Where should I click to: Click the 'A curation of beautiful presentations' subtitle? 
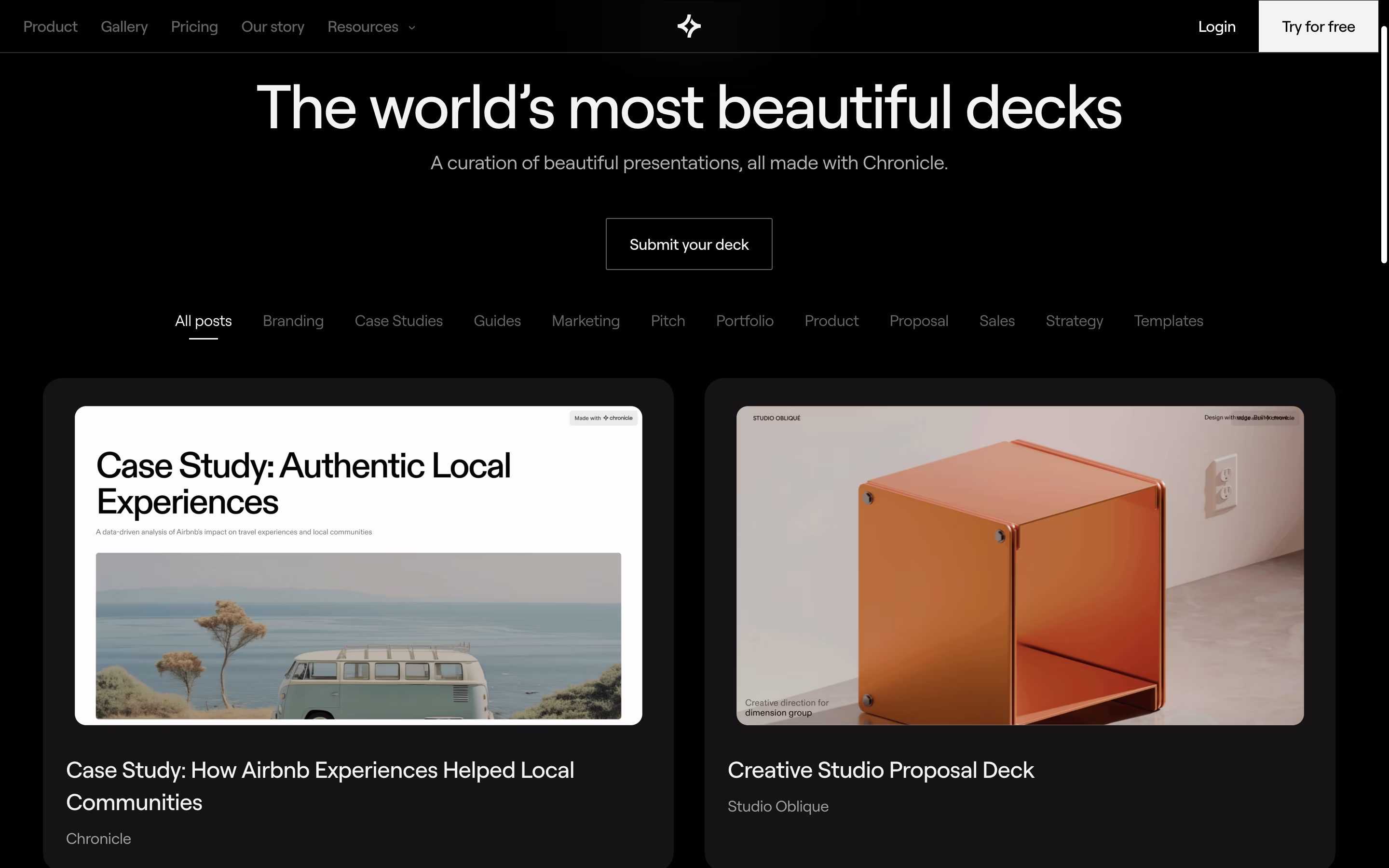(x=689, y=163)
